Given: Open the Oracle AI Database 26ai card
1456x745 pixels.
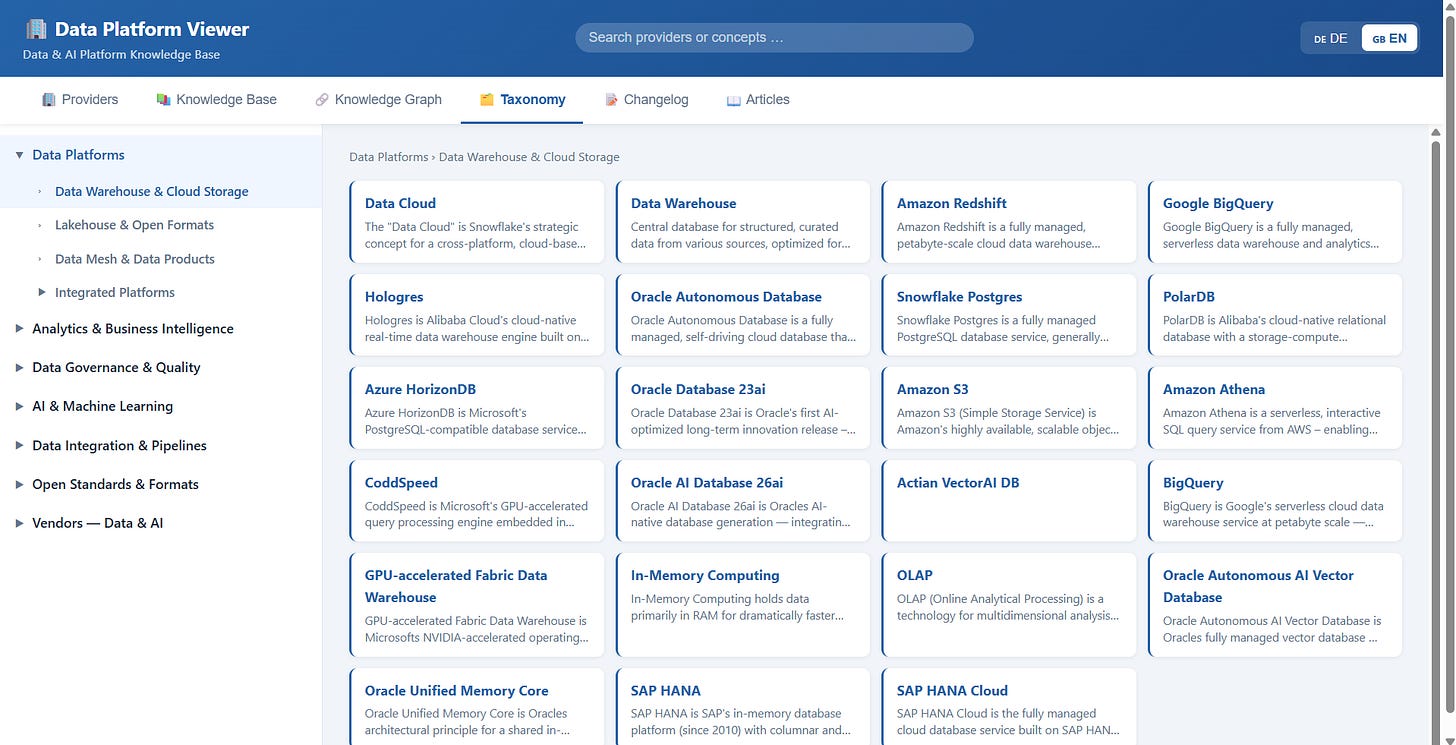Looking at the screenshot, I should 743,501.
